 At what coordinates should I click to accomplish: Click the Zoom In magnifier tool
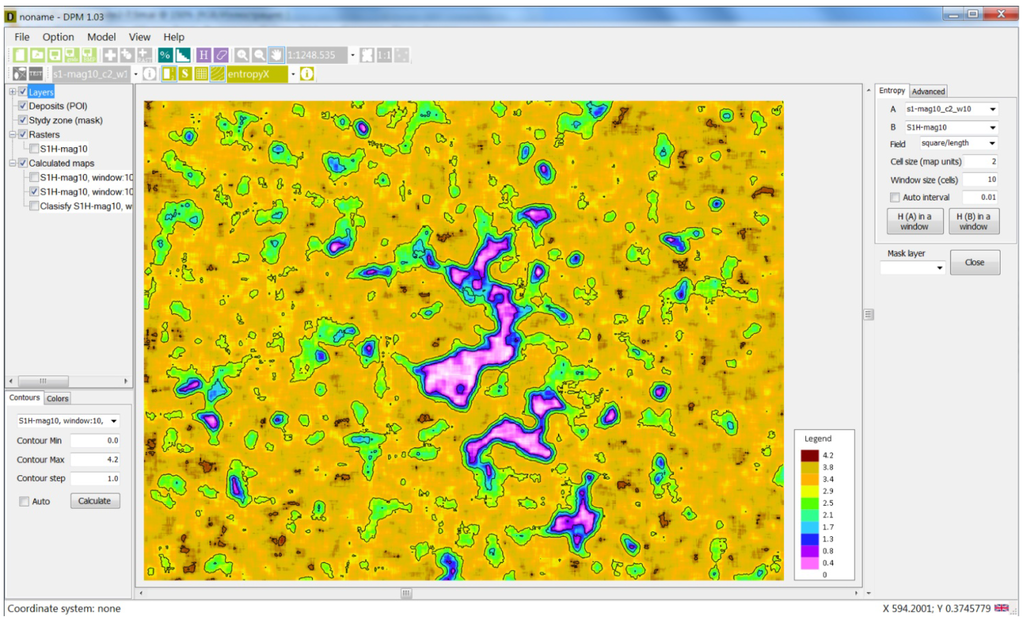pos(243,54)
